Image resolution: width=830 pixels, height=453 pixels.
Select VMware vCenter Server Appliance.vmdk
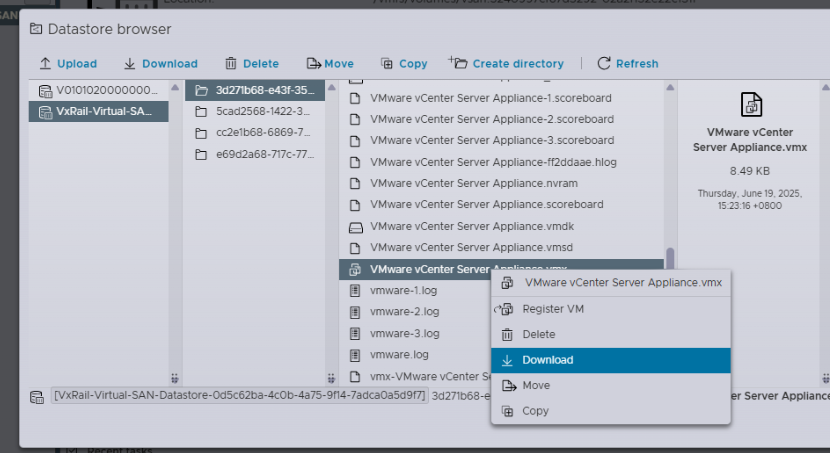click(501, 226)
